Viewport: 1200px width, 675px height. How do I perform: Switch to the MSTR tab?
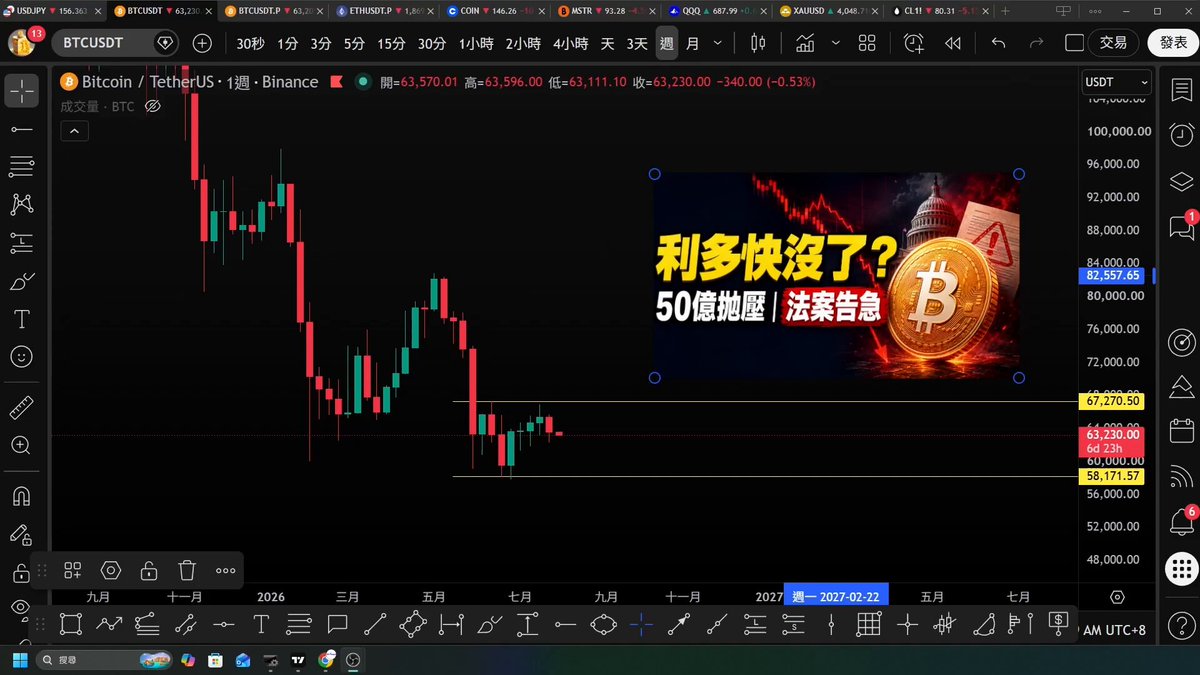pyautogui.click(x=607, y=10)
